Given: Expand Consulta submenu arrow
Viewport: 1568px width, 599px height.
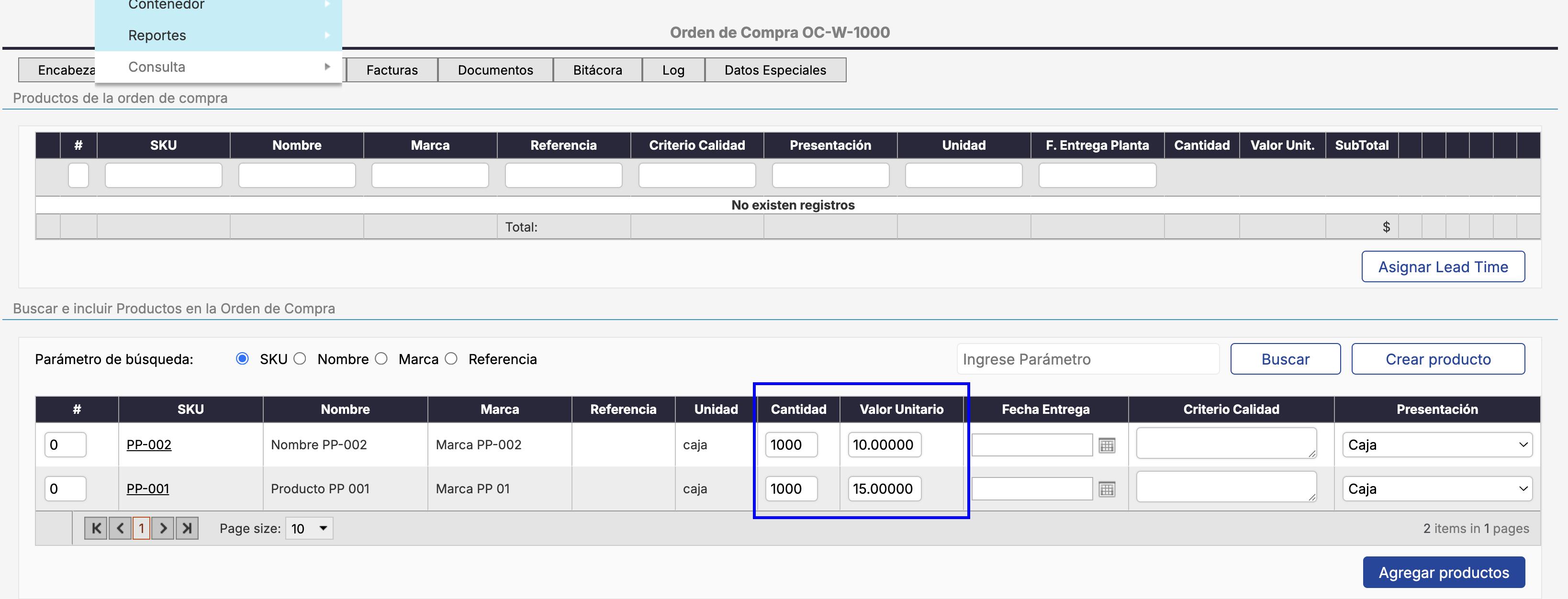Looking at the screenshot, I should 327,67.
